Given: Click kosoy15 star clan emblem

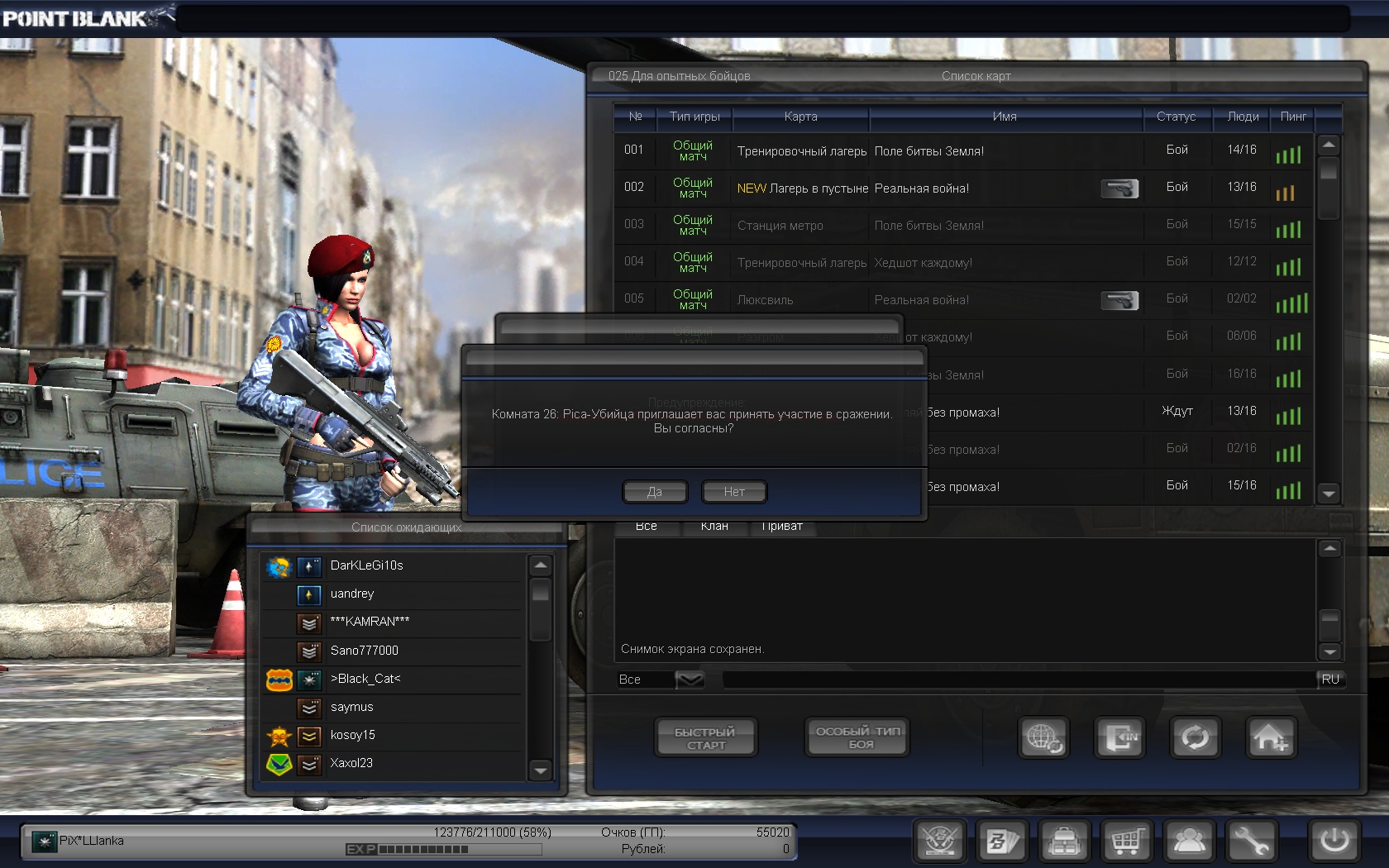Looking at the screenshot, I should (x=279, y=736).
